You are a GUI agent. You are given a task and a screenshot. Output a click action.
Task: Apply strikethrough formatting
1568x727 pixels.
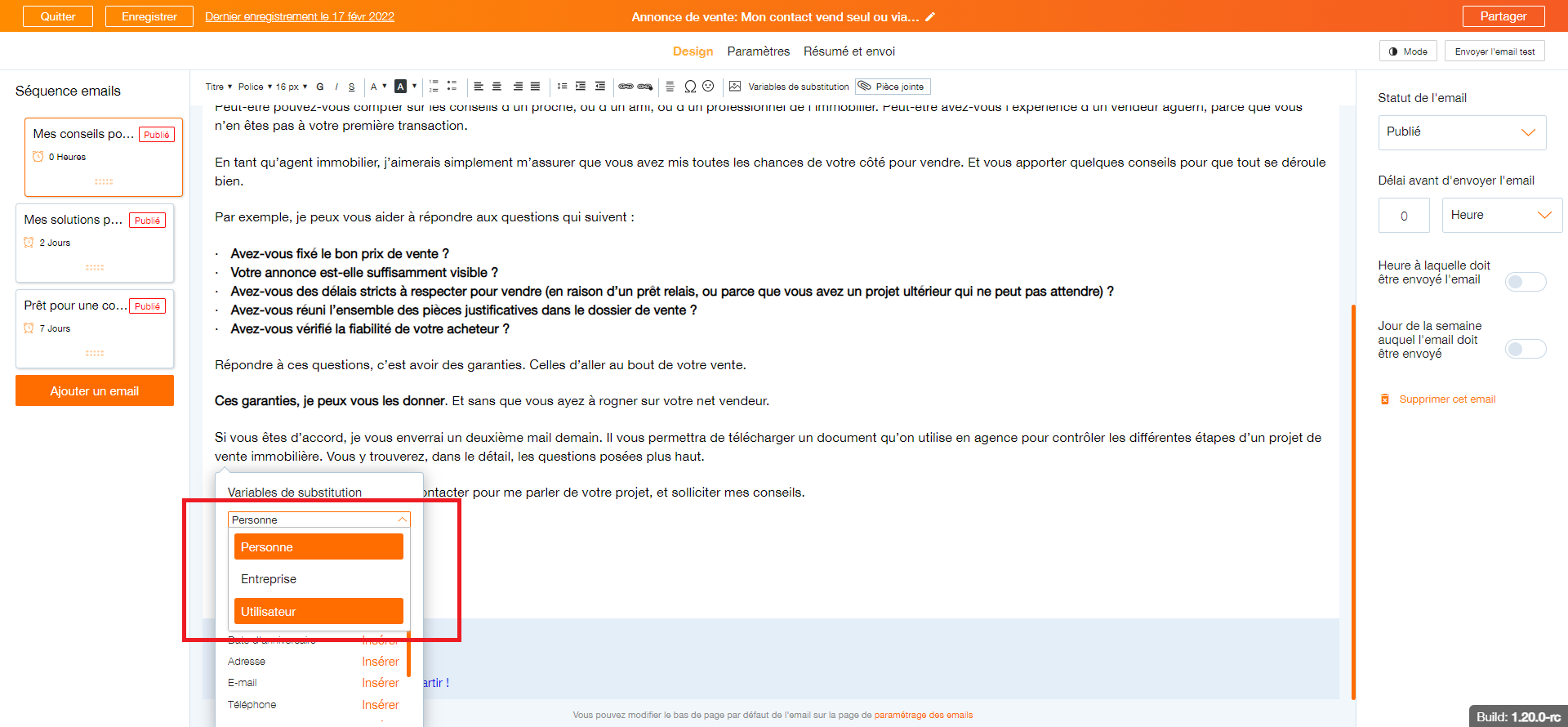point(352,87)
